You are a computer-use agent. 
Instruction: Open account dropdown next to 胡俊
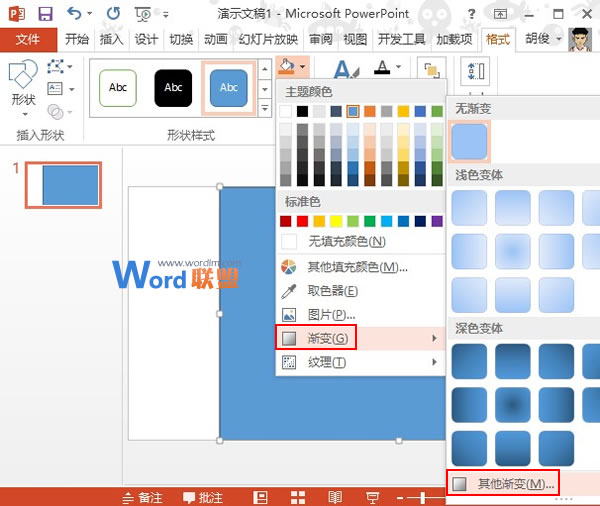coord(559,39)
